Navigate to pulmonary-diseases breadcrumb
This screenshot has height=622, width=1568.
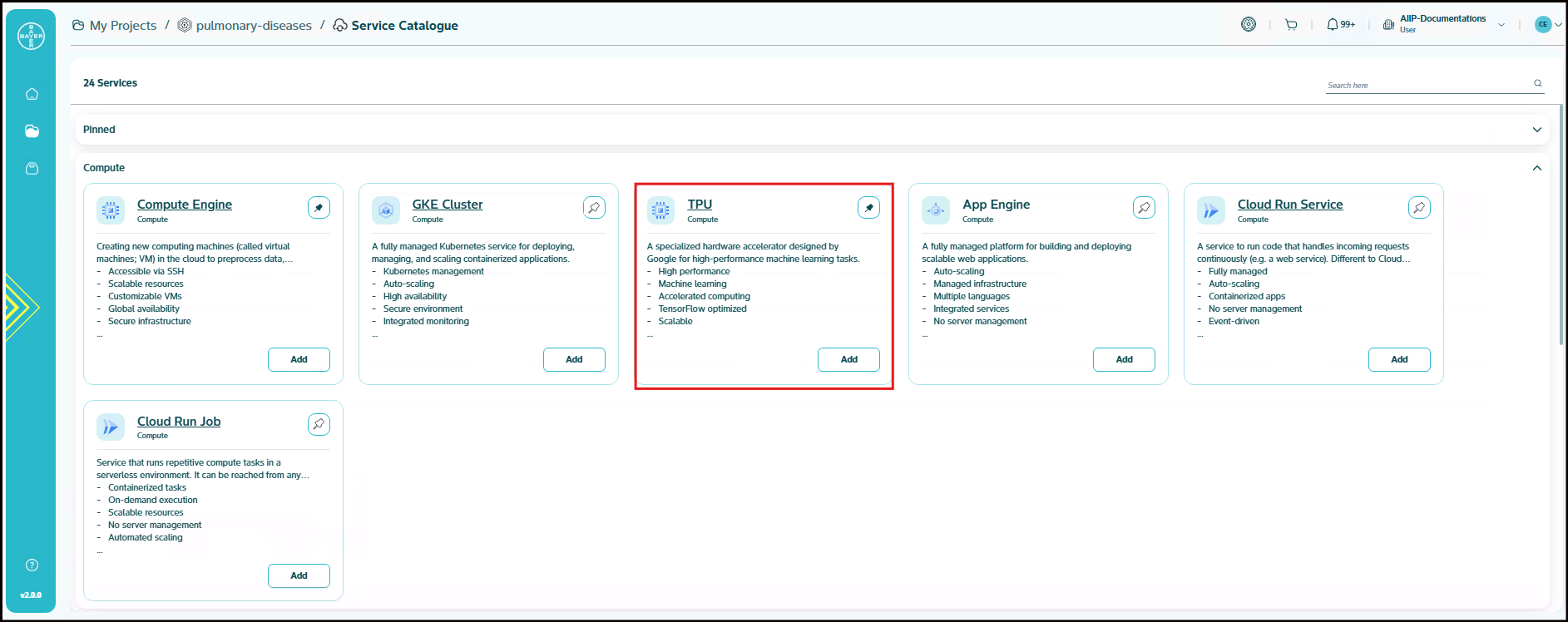click(x=253, y=26)
